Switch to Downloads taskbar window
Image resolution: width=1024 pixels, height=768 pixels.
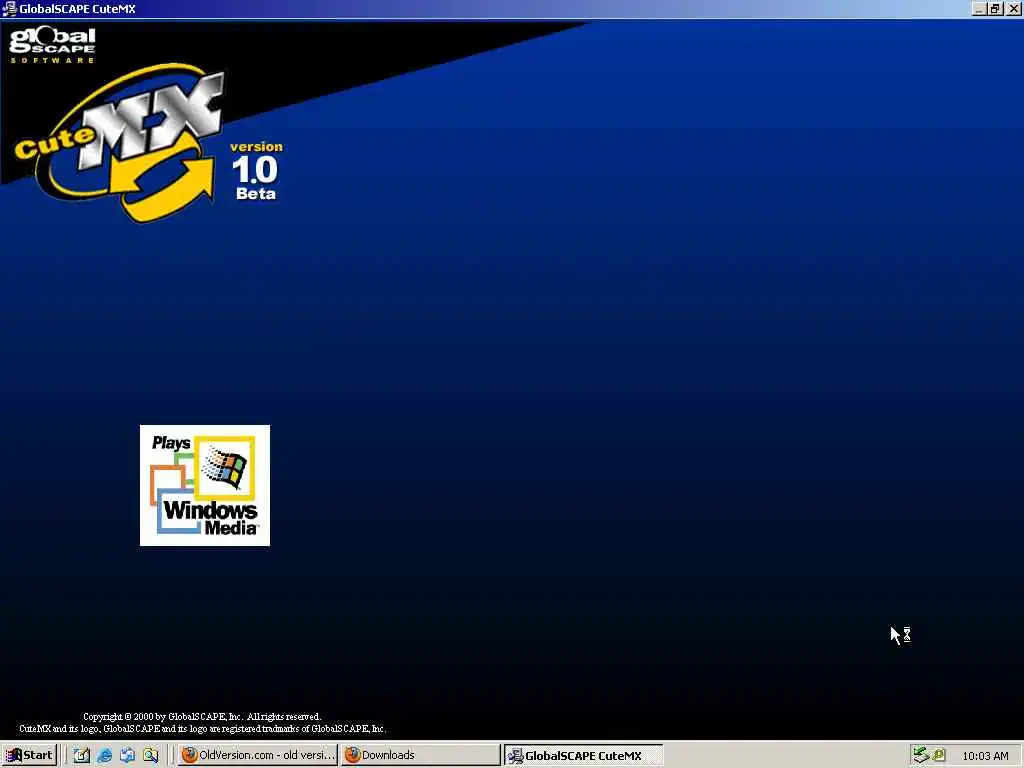[x=420, y=756]
